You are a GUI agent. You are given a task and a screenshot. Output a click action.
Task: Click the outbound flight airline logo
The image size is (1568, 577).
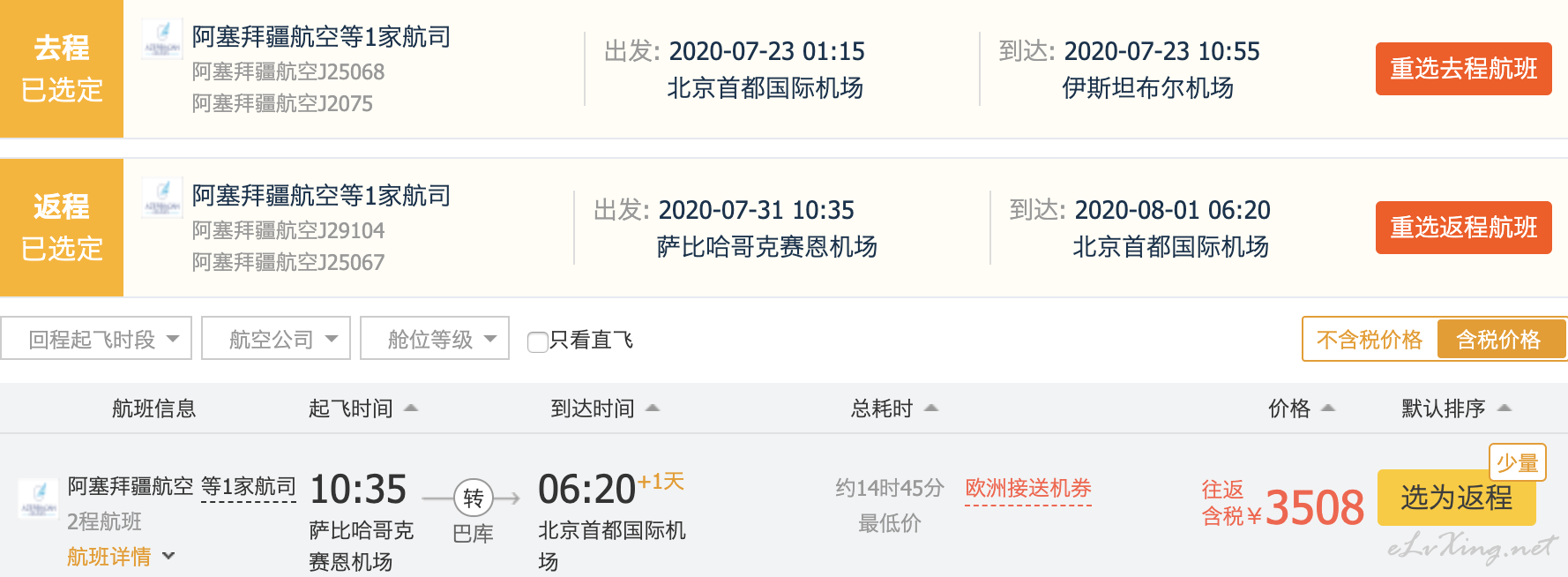coord(162,40)
